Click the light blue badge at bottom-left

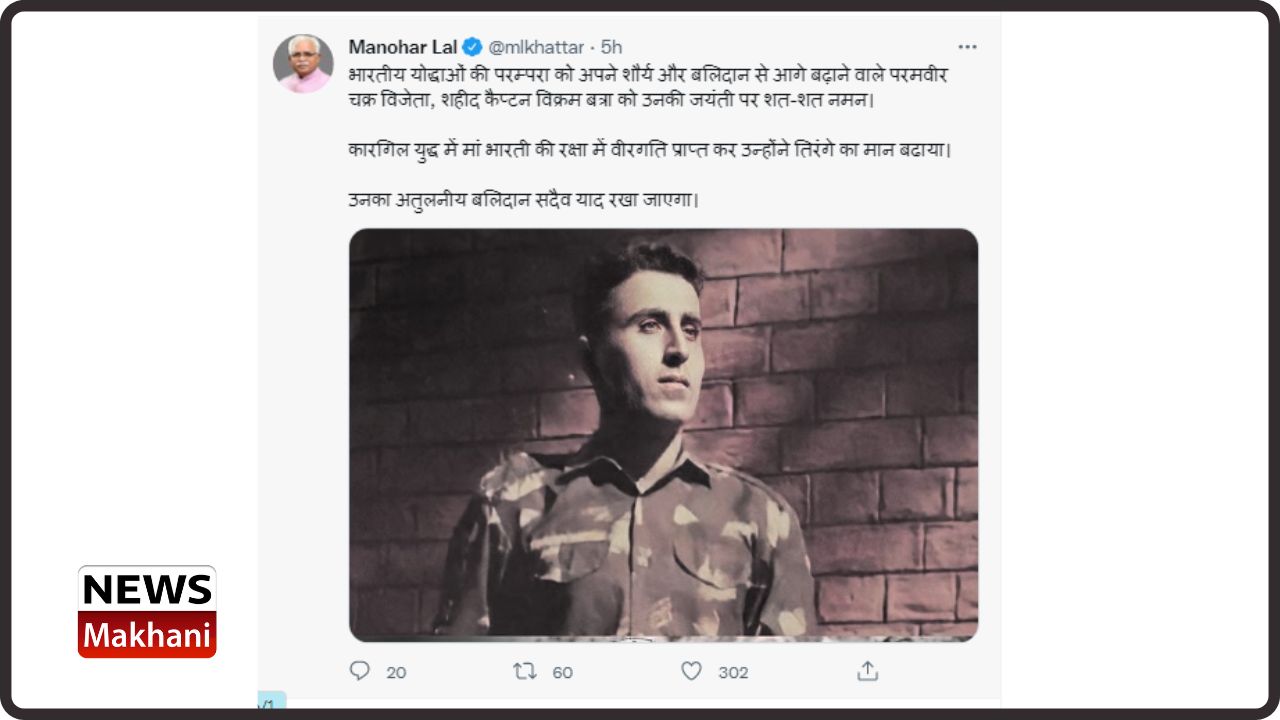(270, 703)
